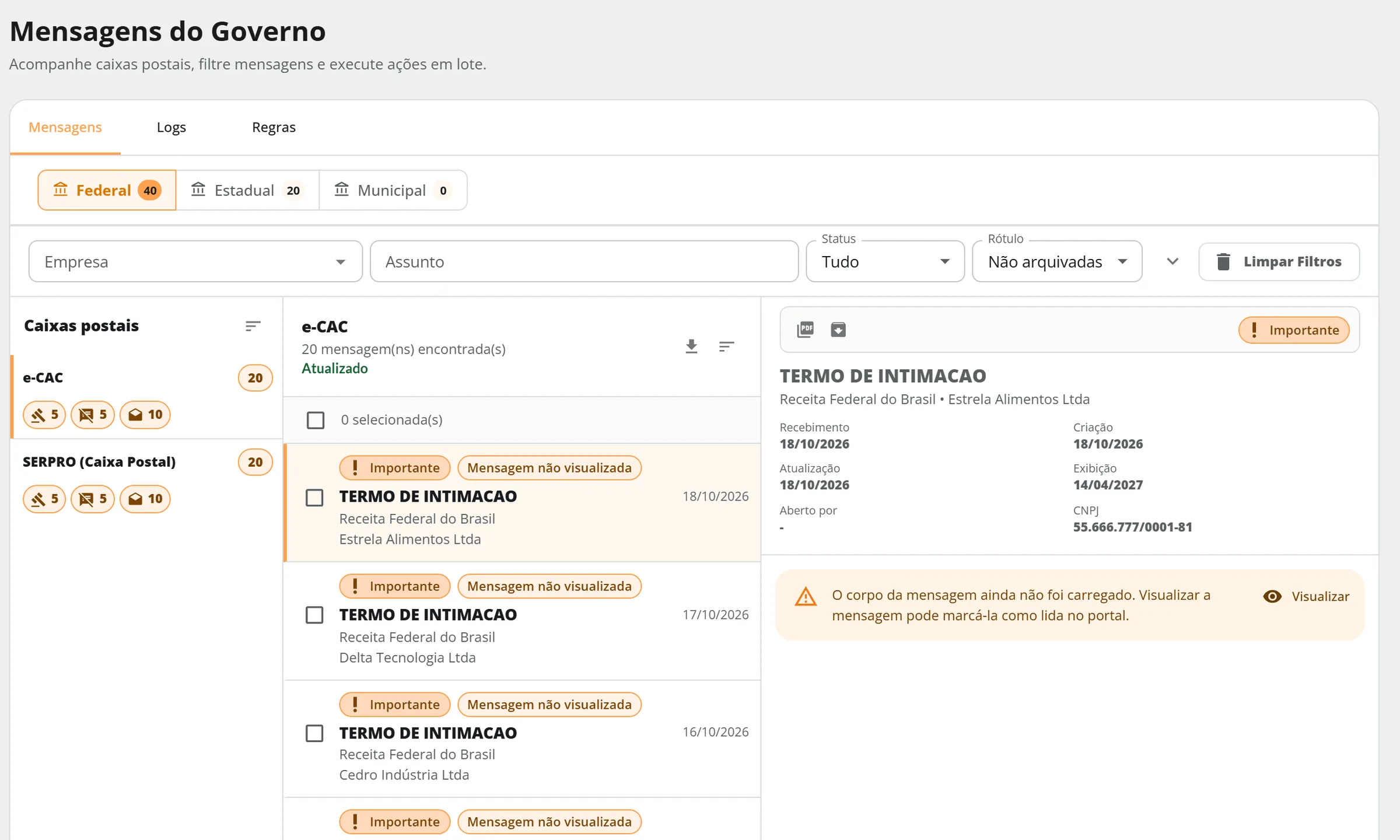Viewport: 1400px width, 840px height.
Task: Click the Atualizado status text
Action: tap(334, 369)
